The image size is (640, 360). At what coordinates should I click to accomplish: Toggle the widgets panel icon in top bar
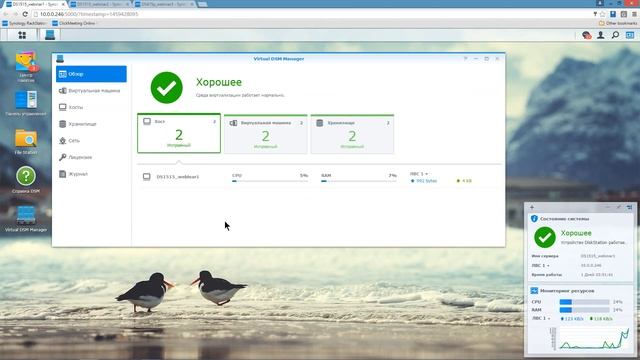[630, 35]
